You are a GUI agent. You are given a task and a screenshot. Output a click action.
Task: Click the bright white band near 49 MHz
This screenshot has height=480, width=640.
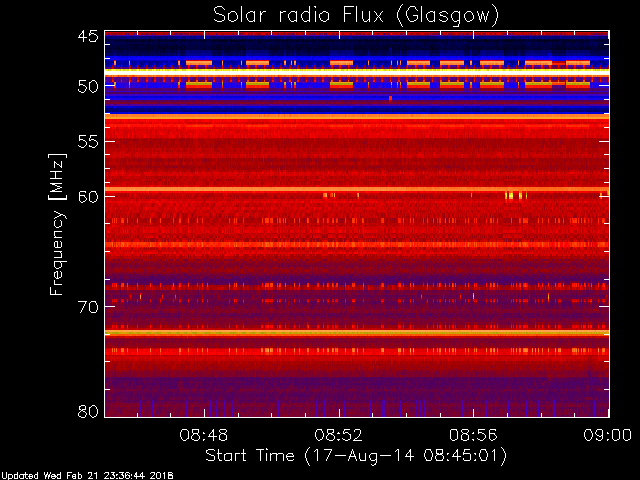[x=357, y=71]
